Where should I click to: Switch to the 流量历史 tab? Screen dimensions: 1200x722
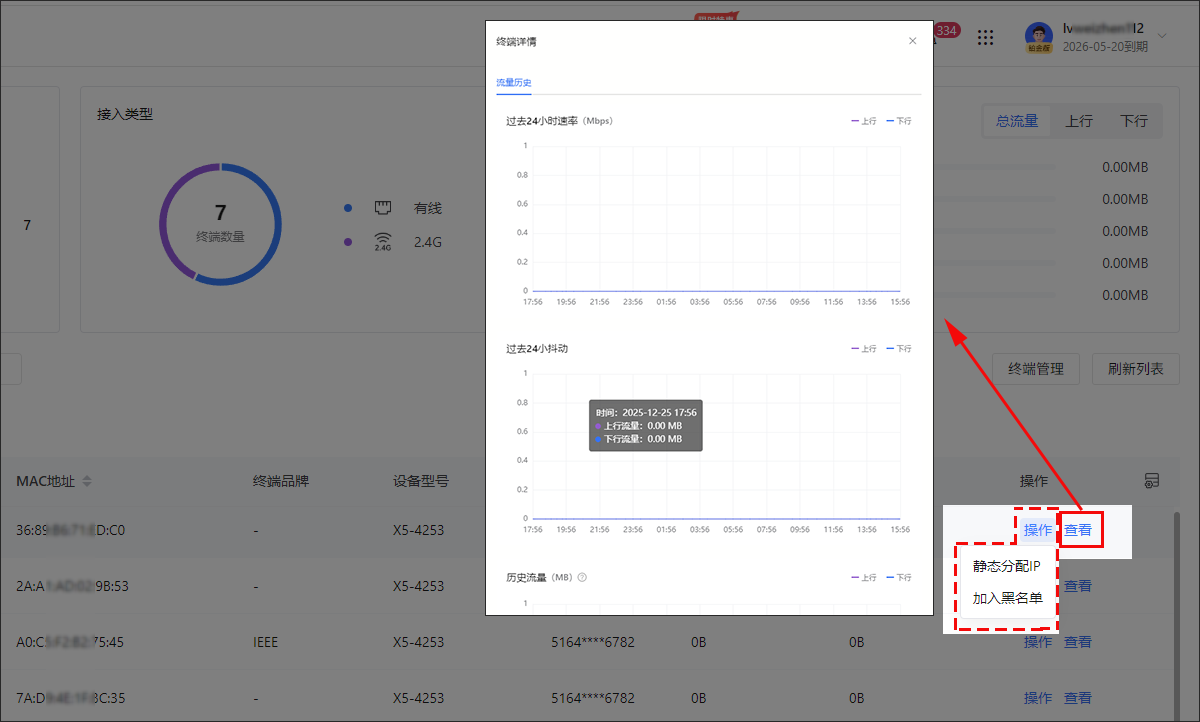(x=513, y=82)
